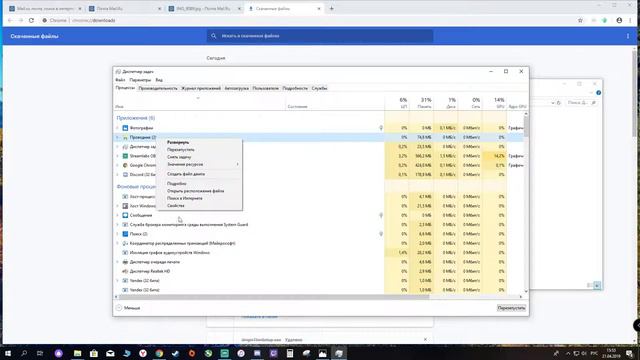
Task: Open the Chrome profile avatar
Action: pos(619,20)
